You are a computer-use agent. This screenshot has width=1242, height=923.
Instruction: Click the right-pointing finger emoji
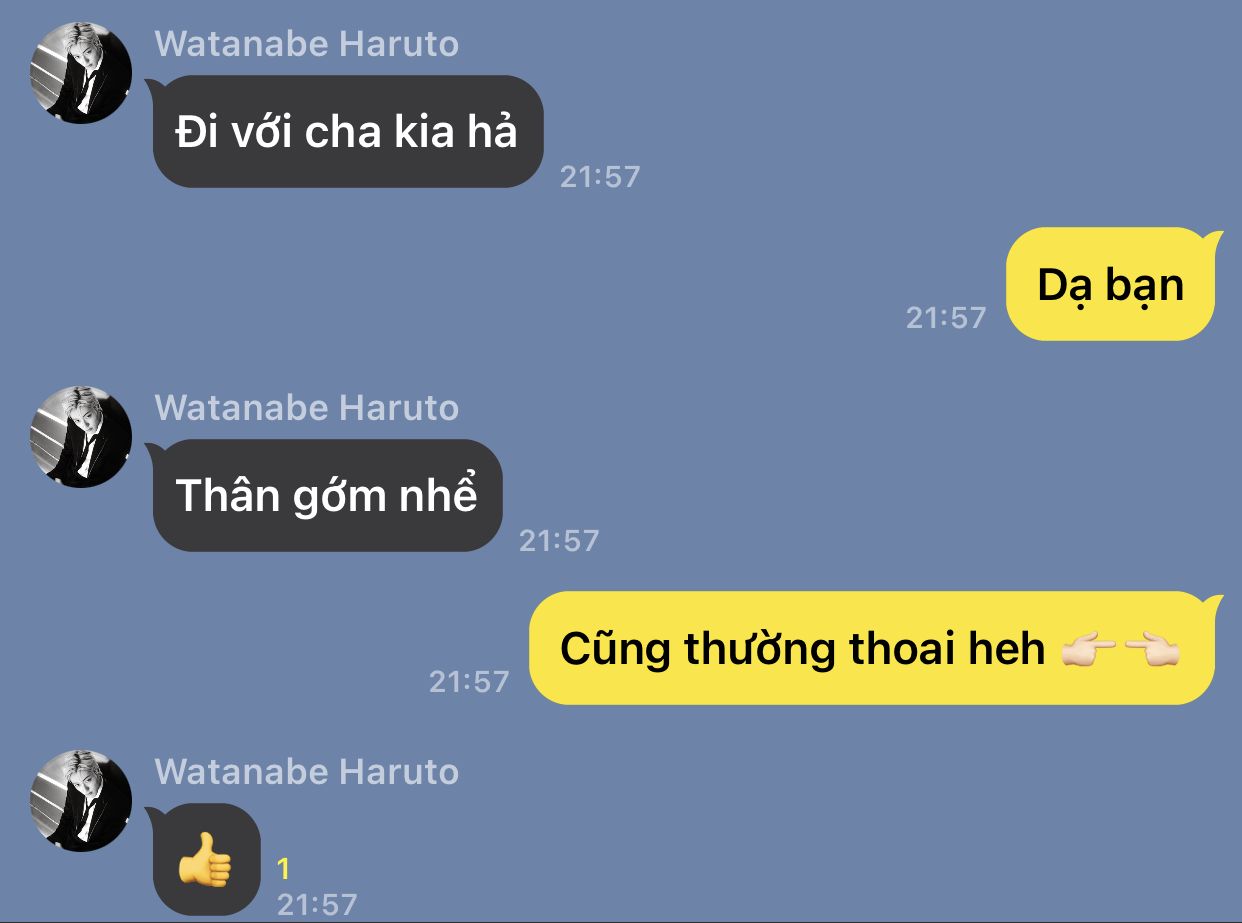pyautogui.click(x=1088, y=651)
